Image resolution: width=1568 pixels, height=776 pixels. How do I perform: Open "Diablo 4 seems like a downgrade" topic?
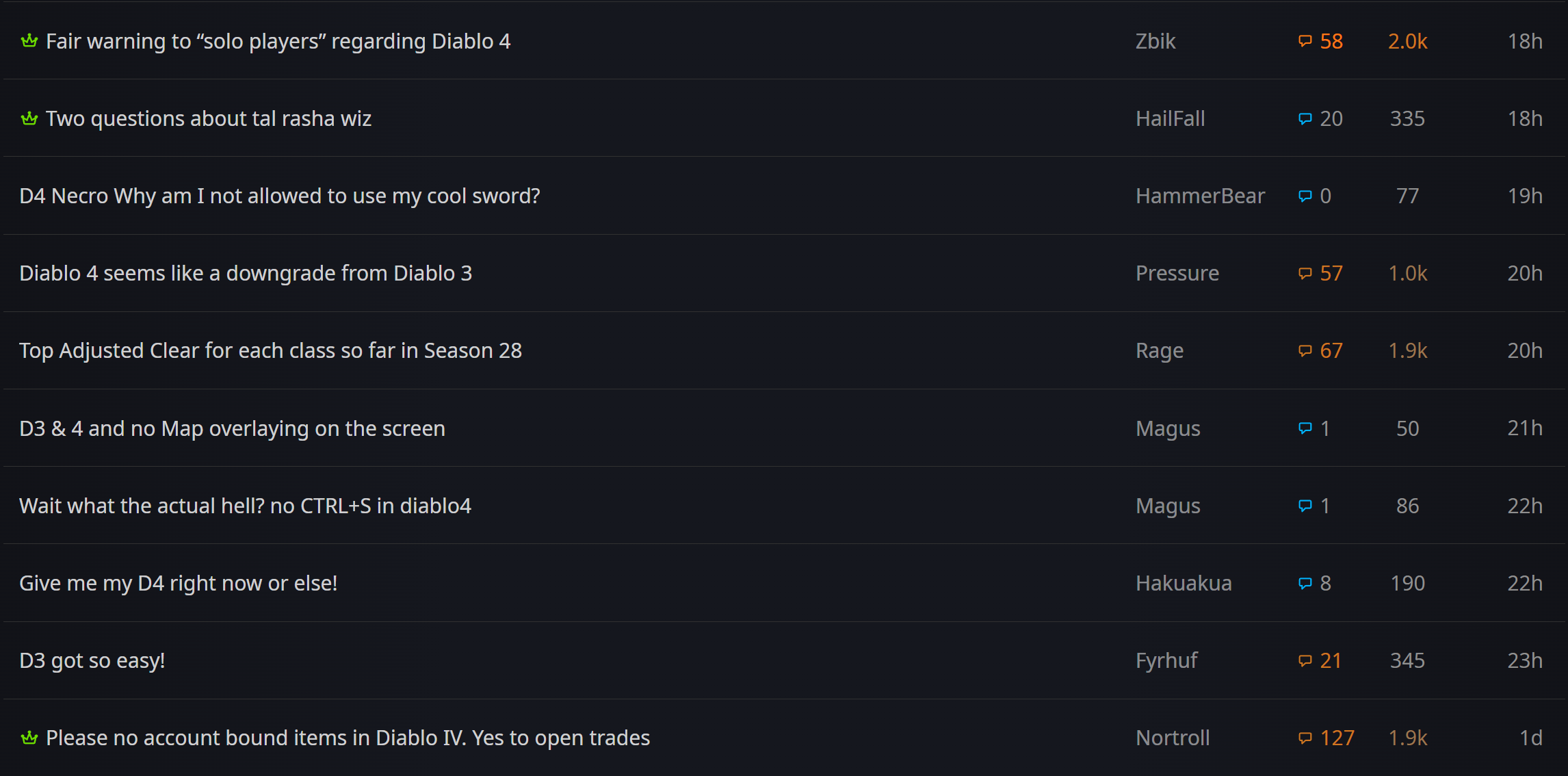(x=246, y=274)
